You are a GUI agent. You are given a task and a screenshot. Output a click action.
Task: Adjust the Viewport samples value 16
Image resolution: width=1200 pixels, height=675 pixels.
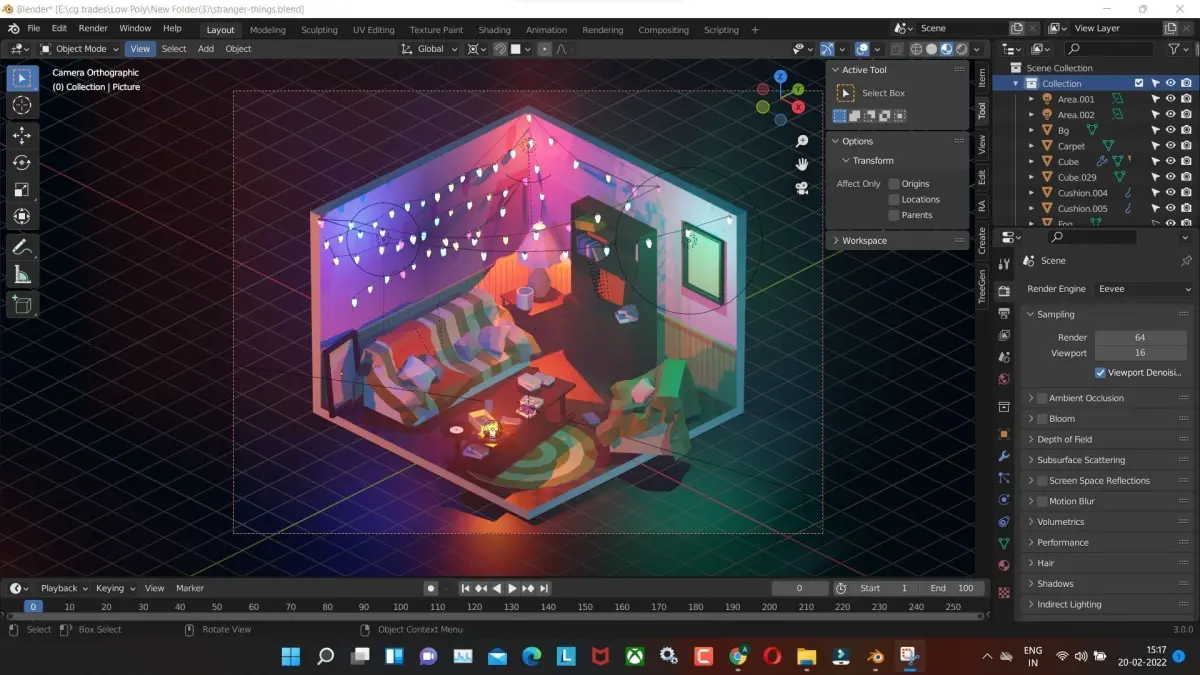1139,353
